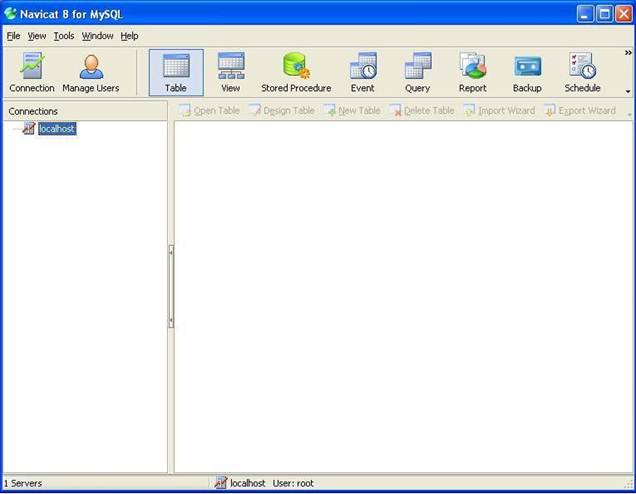Click the Navicat logo in title bar
The image size is (636, 494).
click(x=10, y=14)
